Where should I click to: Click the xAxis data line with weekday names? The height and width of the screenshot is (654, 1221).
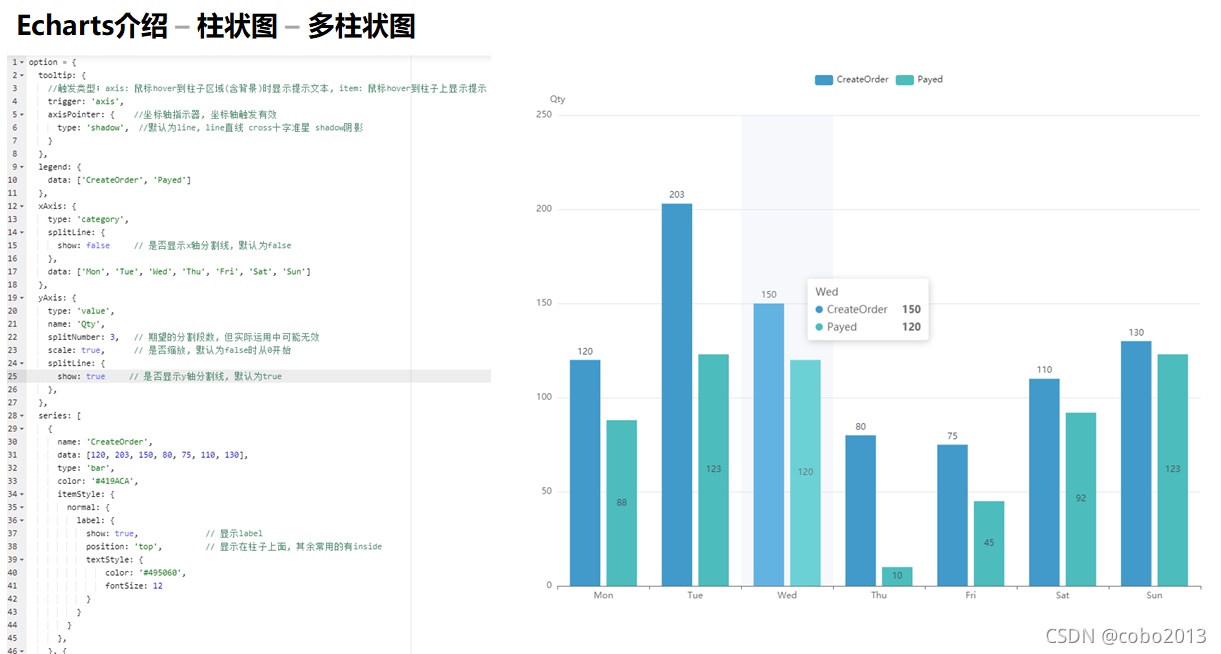pyautogui.click(x=179, y=272)
